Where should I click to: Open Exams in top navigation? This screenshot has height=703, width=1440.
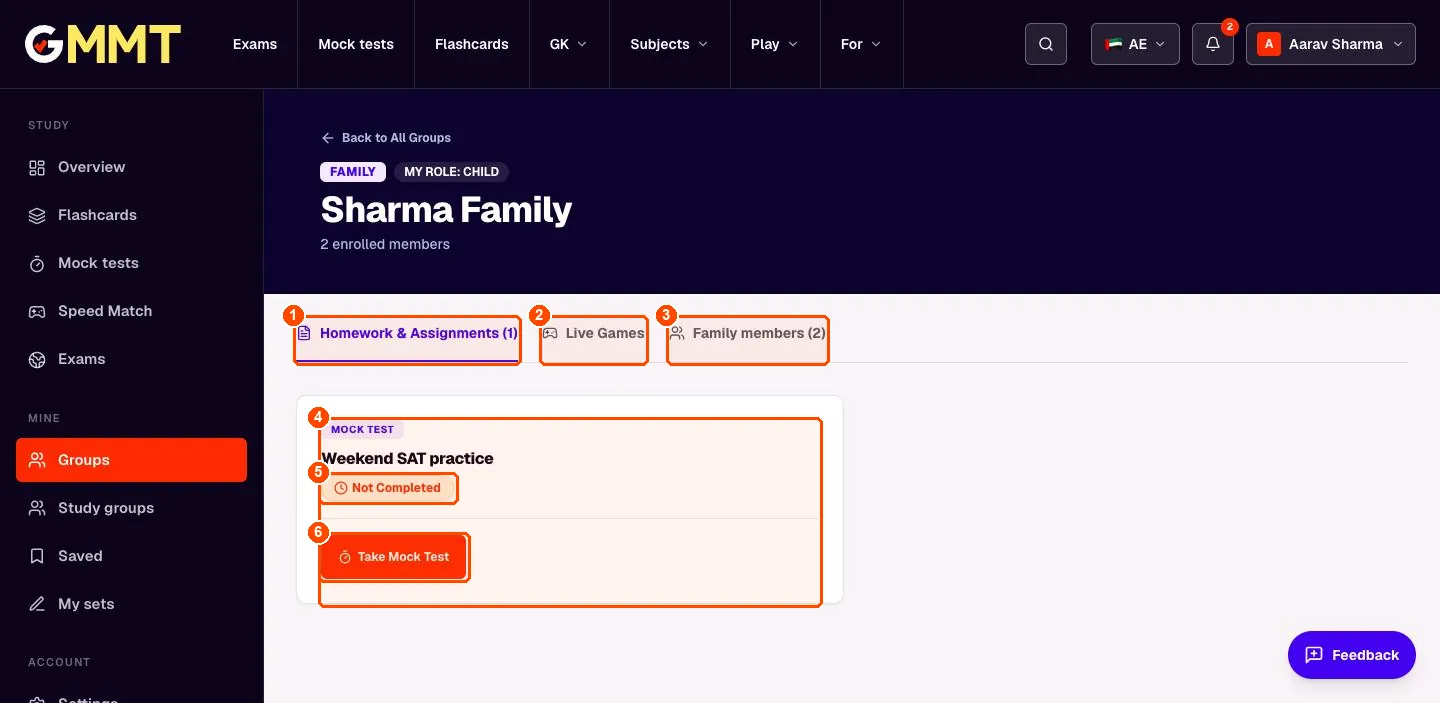[255, 44]
